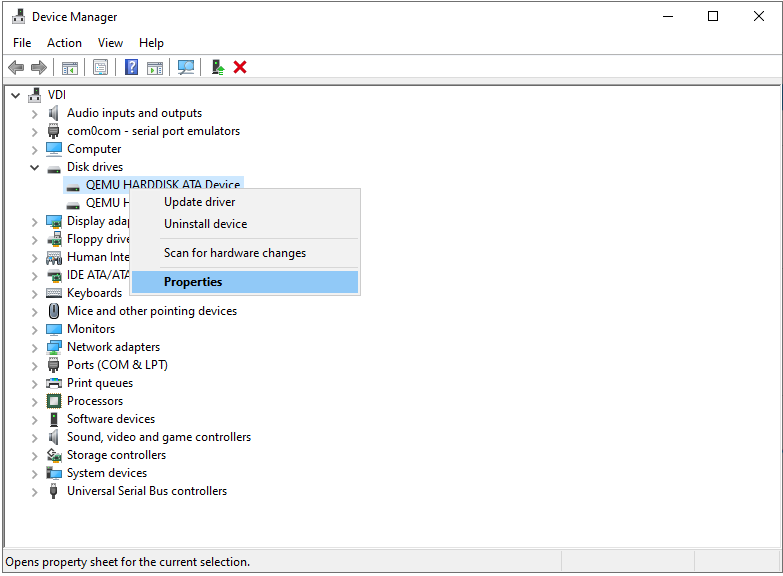Image resolution: width=783 pixels, height=576 pixels.
Task: Click the Disk drives category icon
Action: pos(53,169)
